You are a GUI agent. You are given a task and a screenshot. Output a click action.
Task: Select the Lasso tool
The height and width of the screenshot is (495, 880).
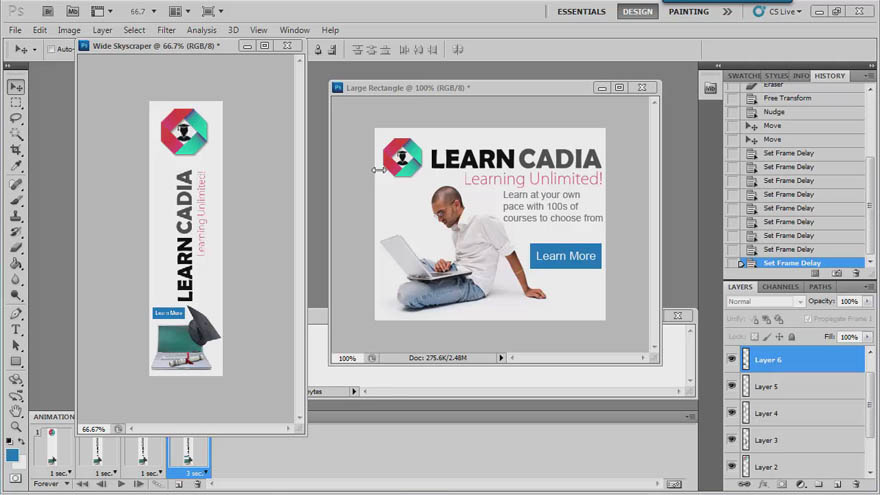pyautogui.click(x=16, y=118)
